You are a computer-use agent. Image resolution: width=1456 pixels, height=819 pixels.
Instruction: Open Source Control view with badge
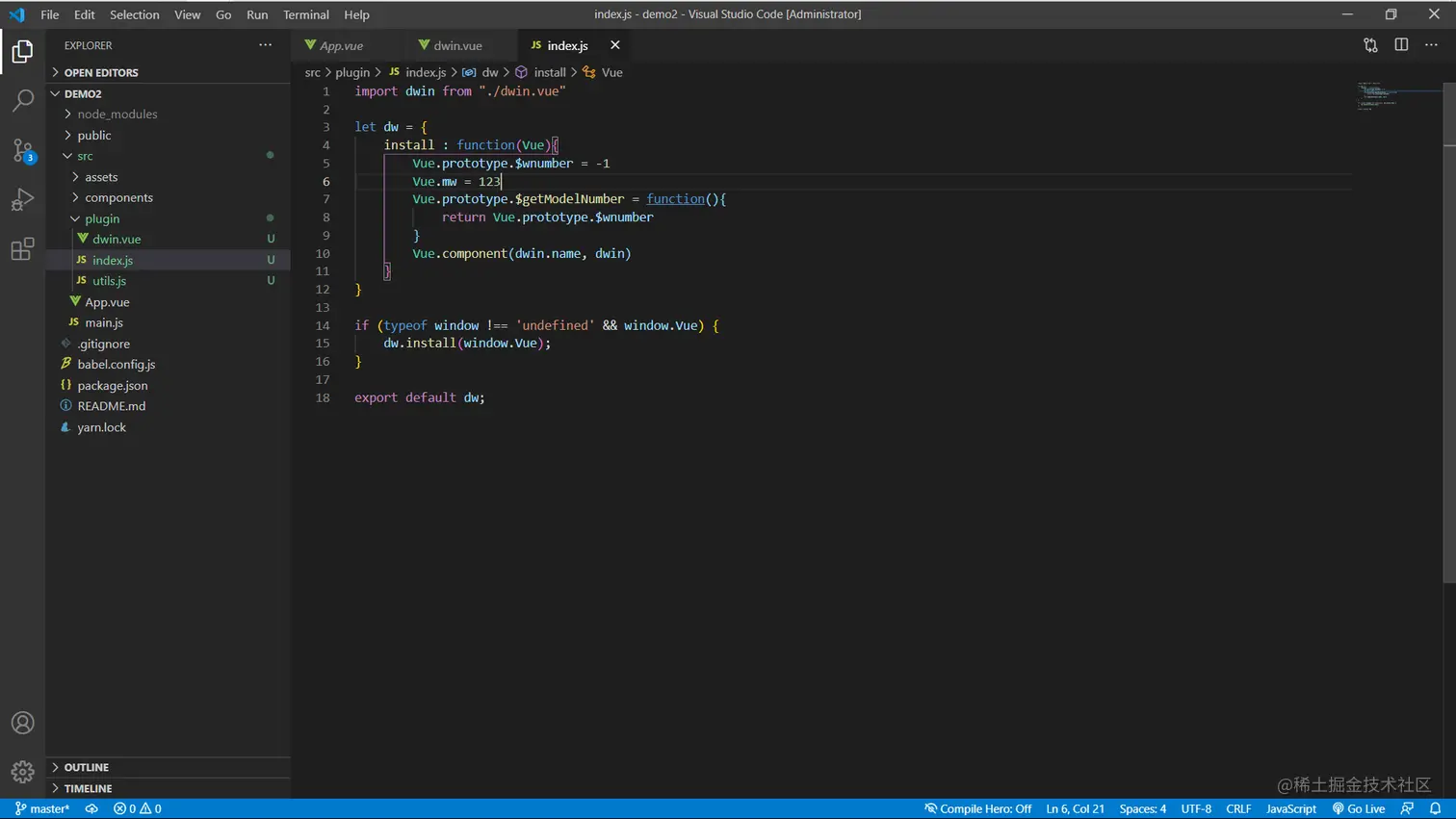[x=22, y=150]
